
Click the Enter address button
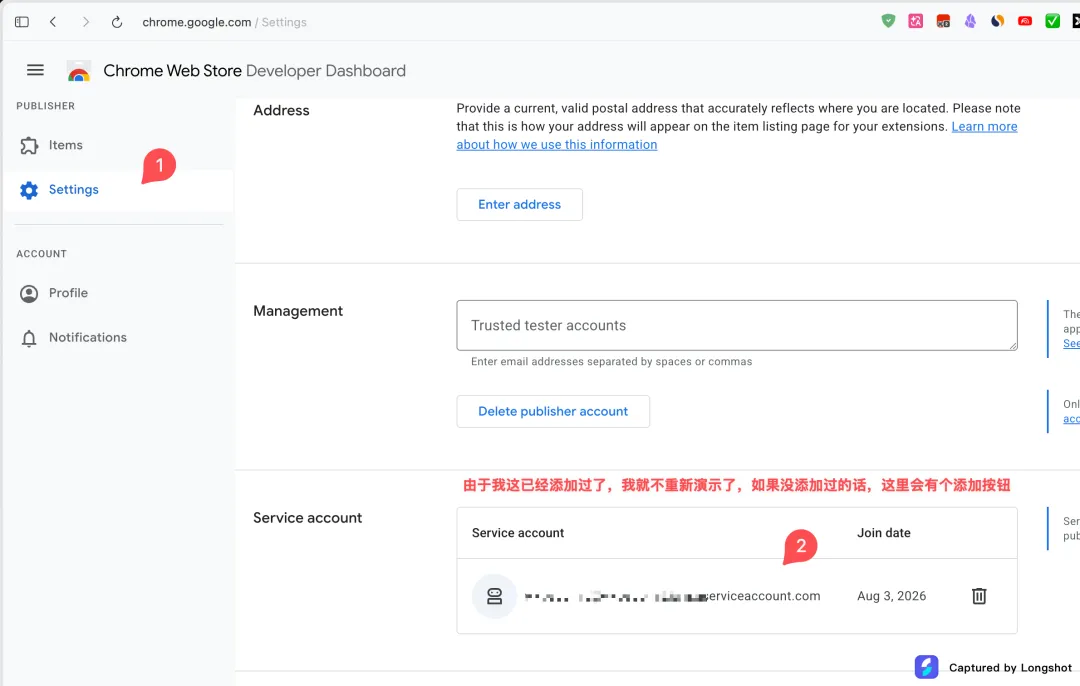point(519,205)
